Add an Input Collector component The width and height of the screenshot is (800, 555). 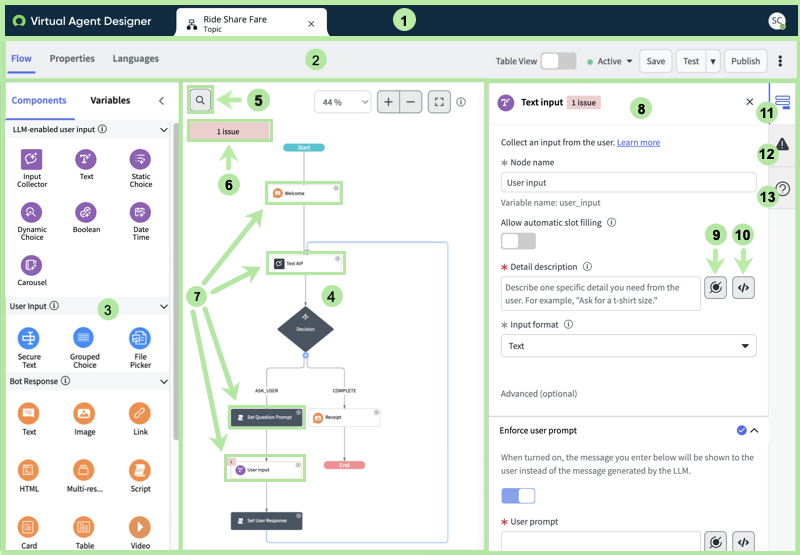click(31, 160)
